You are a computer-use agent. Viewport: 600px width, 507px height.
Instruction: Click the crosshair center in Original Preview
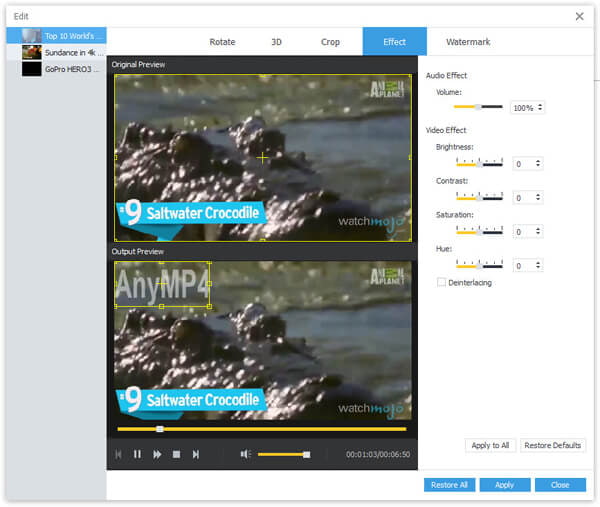click(x=262, y=157)
